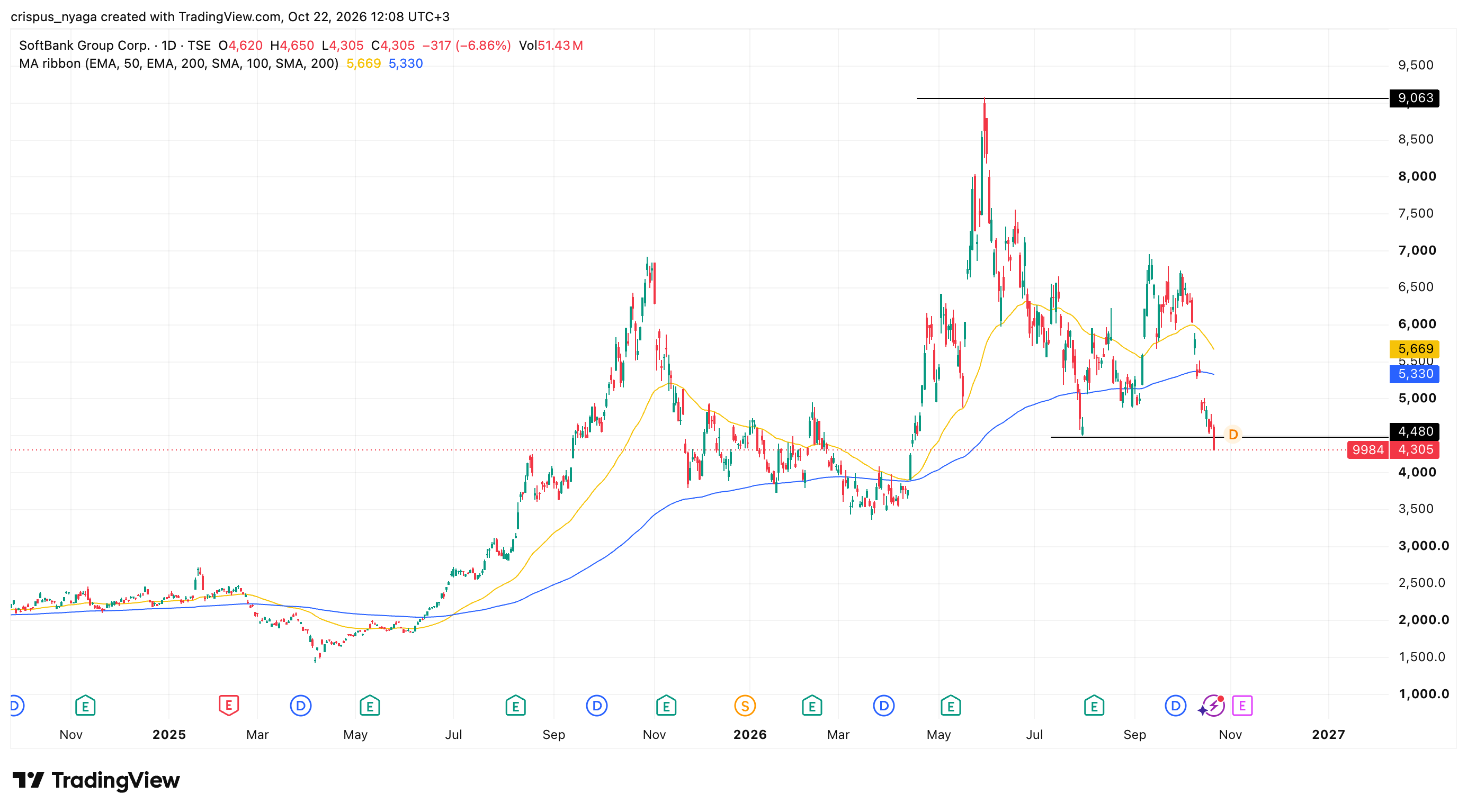
Task: Click the 9,063 horizontal resistance line
Action: pos(1152,98)
